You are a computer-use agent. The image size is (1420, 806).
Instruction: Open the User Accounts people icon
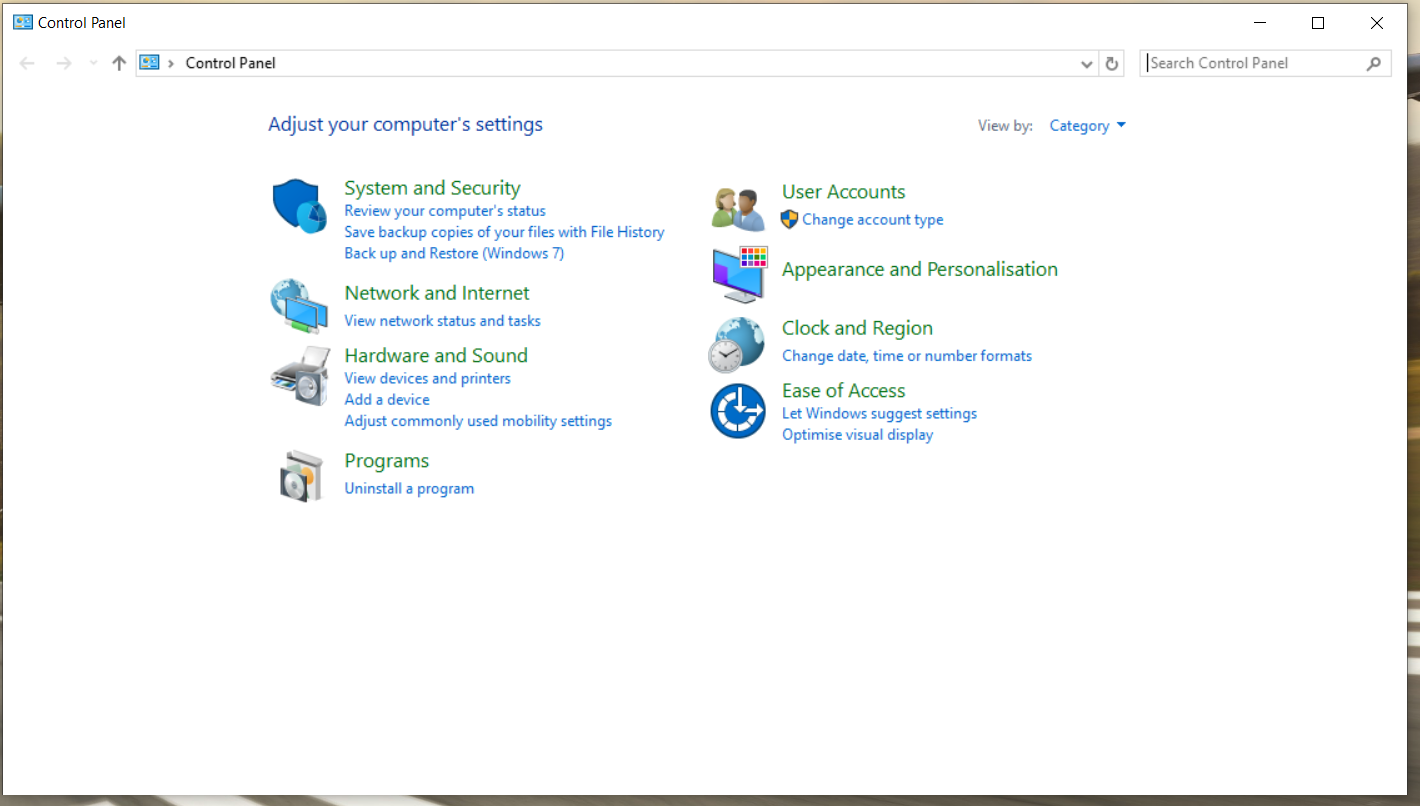pyautogui.click(x=738, y=208)
